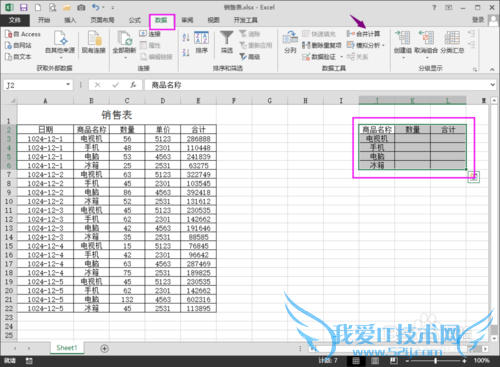Click Zoom out minus button
The image size is (500, 367).
click(407, 361)
